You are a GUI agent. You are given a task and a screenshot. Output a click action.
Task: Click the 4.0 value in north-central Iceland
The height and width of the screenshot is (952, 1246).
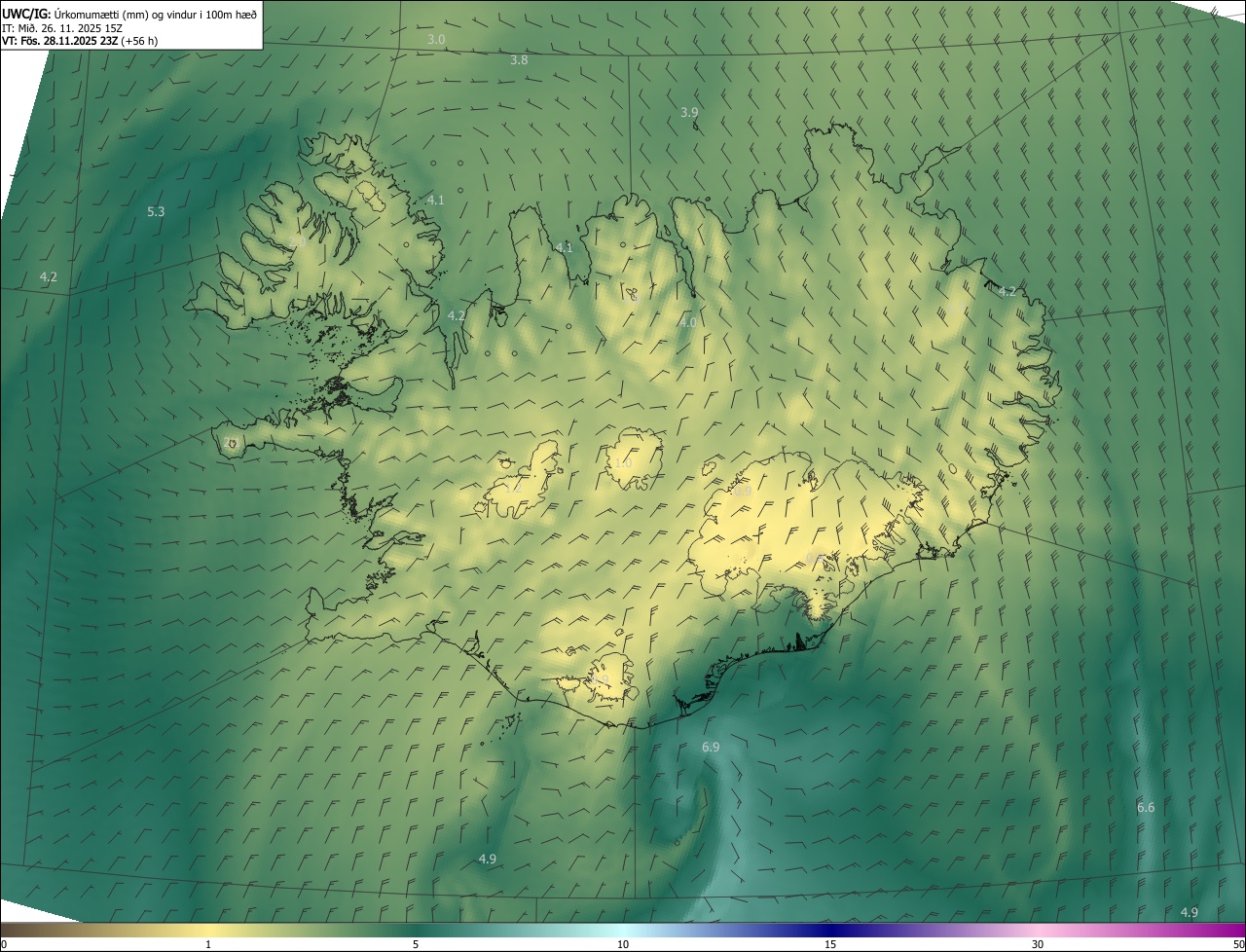(687, 322)
